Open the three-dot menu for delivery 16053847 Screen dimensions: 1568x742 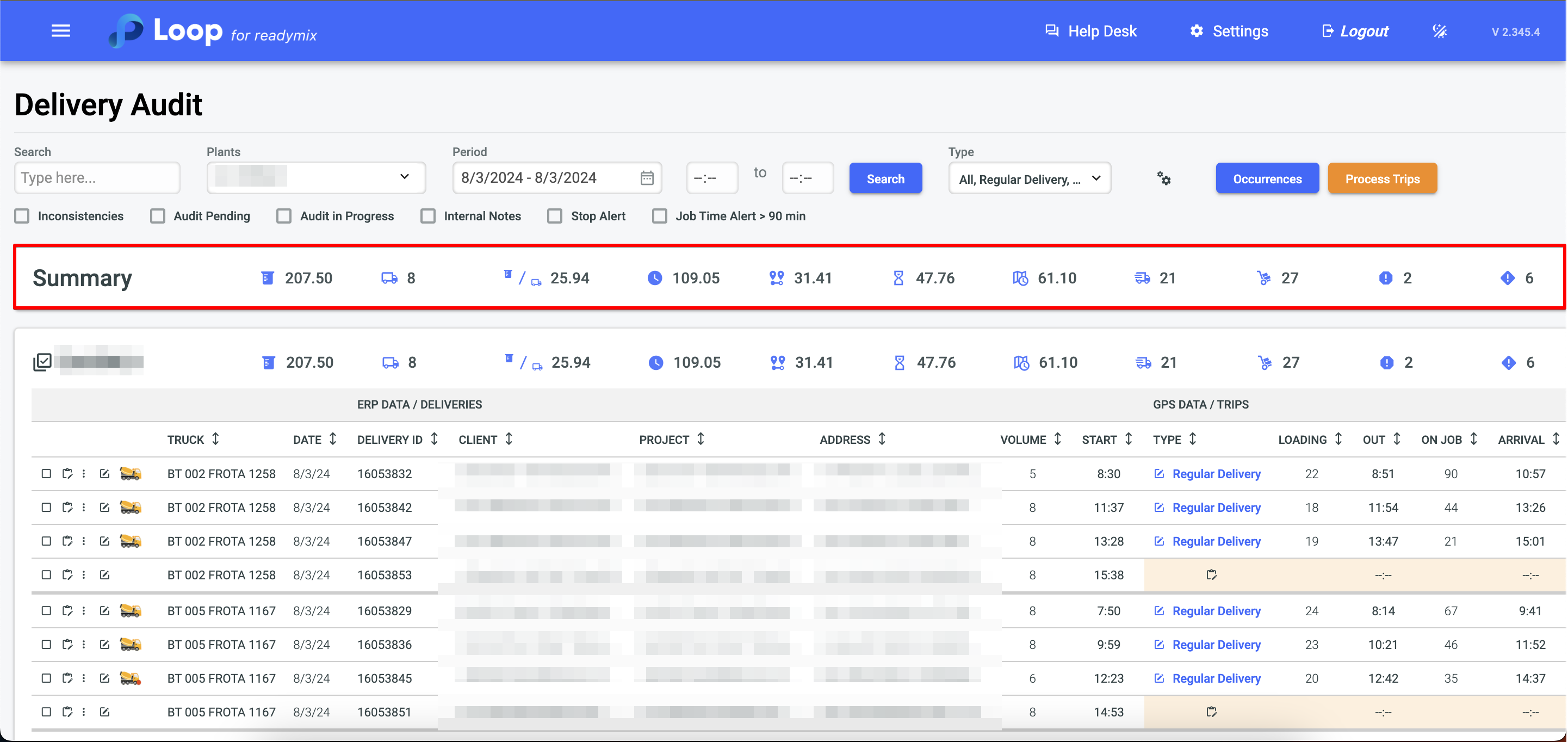click(x=84, y=541)
